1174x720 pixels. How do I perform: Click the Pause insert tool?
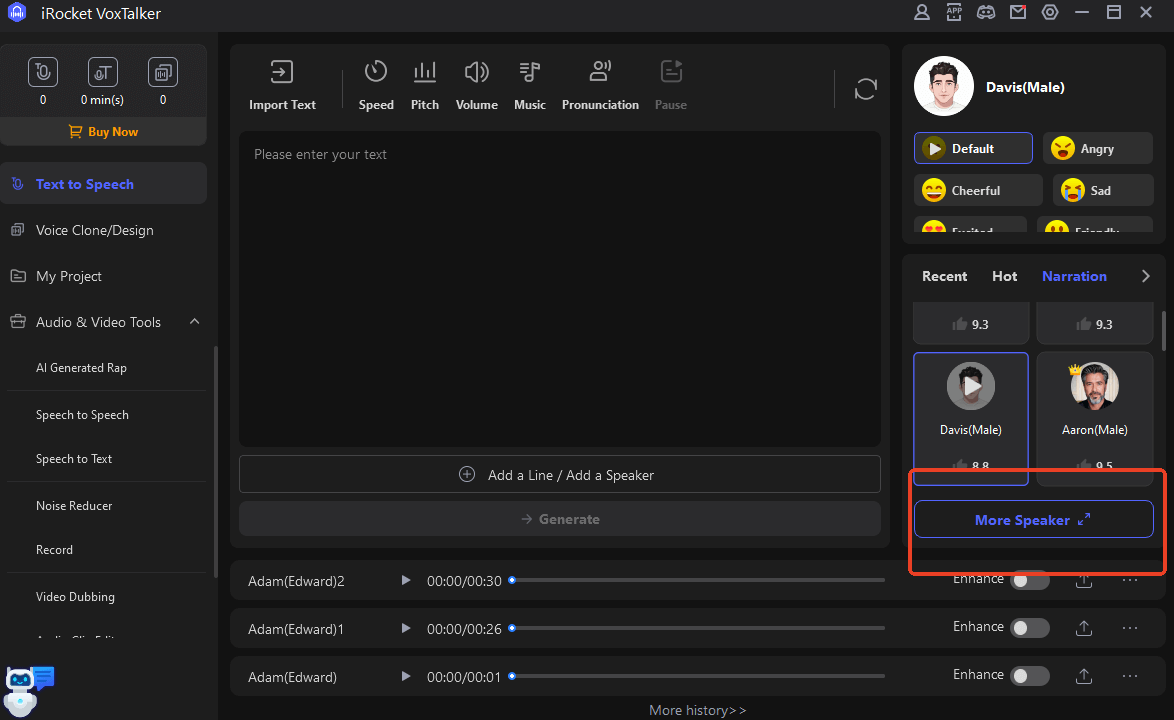pyautogui.click(x=671, y=85)
